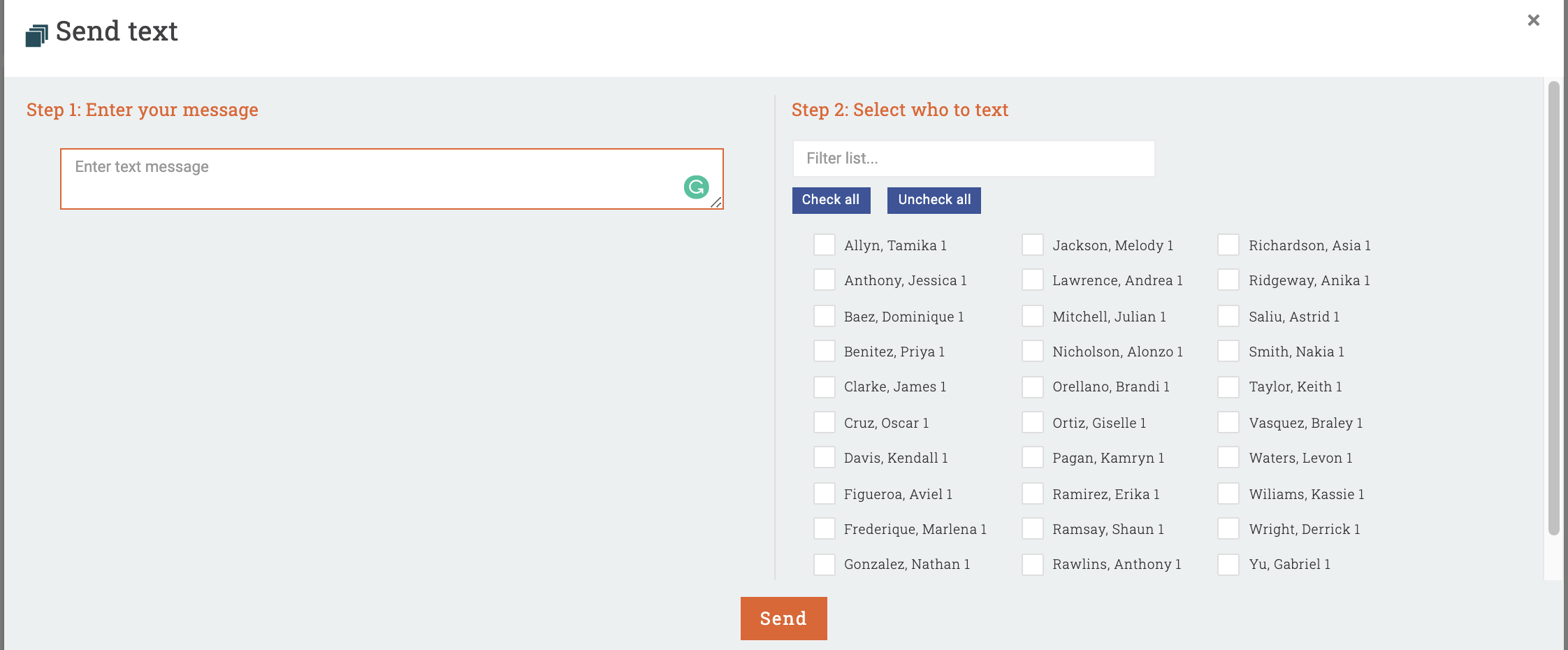
Task: Click into the Filter list field
Action: tap(973, 159)
